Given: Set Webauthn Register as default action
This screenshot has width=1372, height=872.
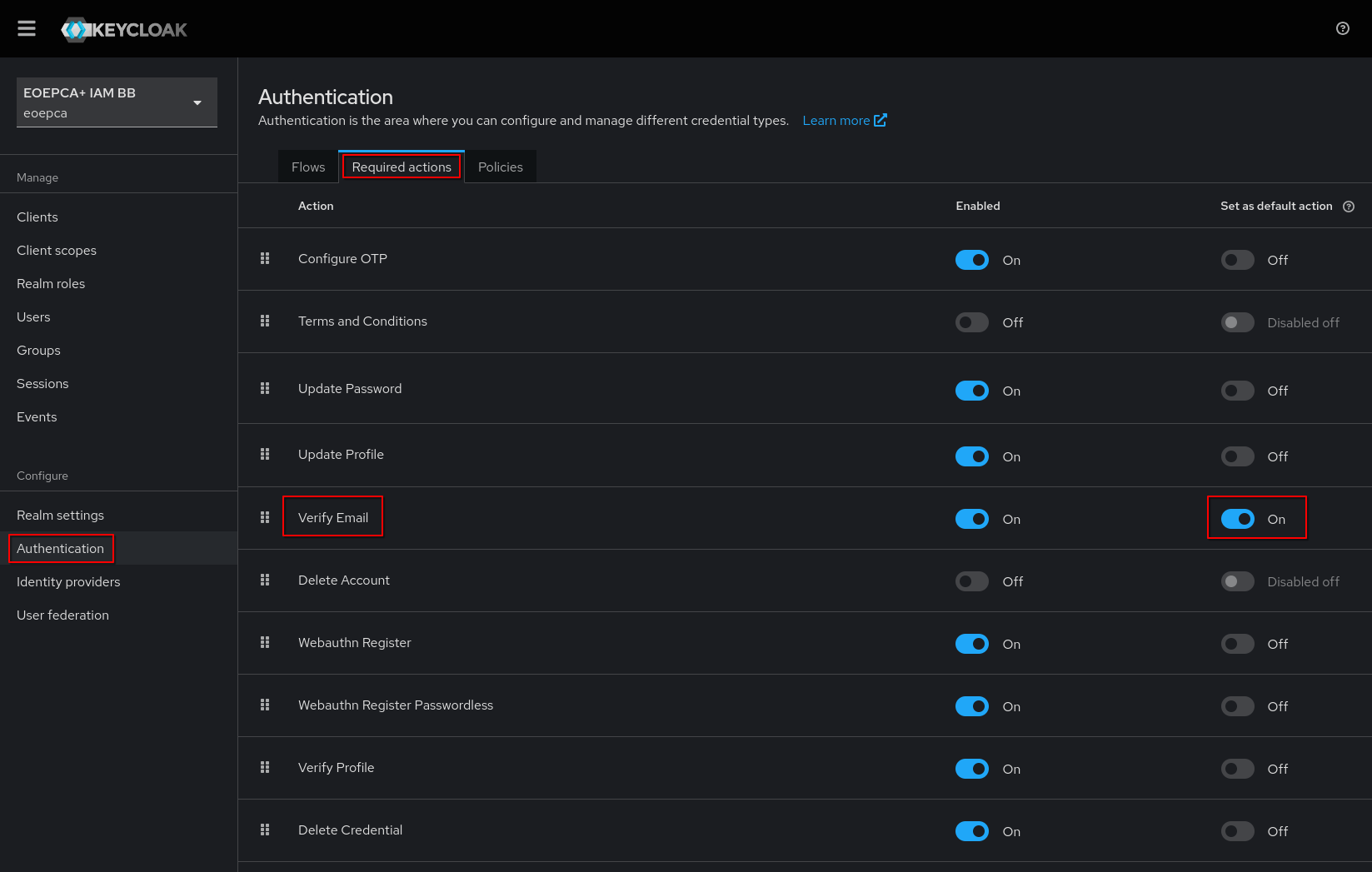Looking at the screenshot, I should (x=1237, y=644).
